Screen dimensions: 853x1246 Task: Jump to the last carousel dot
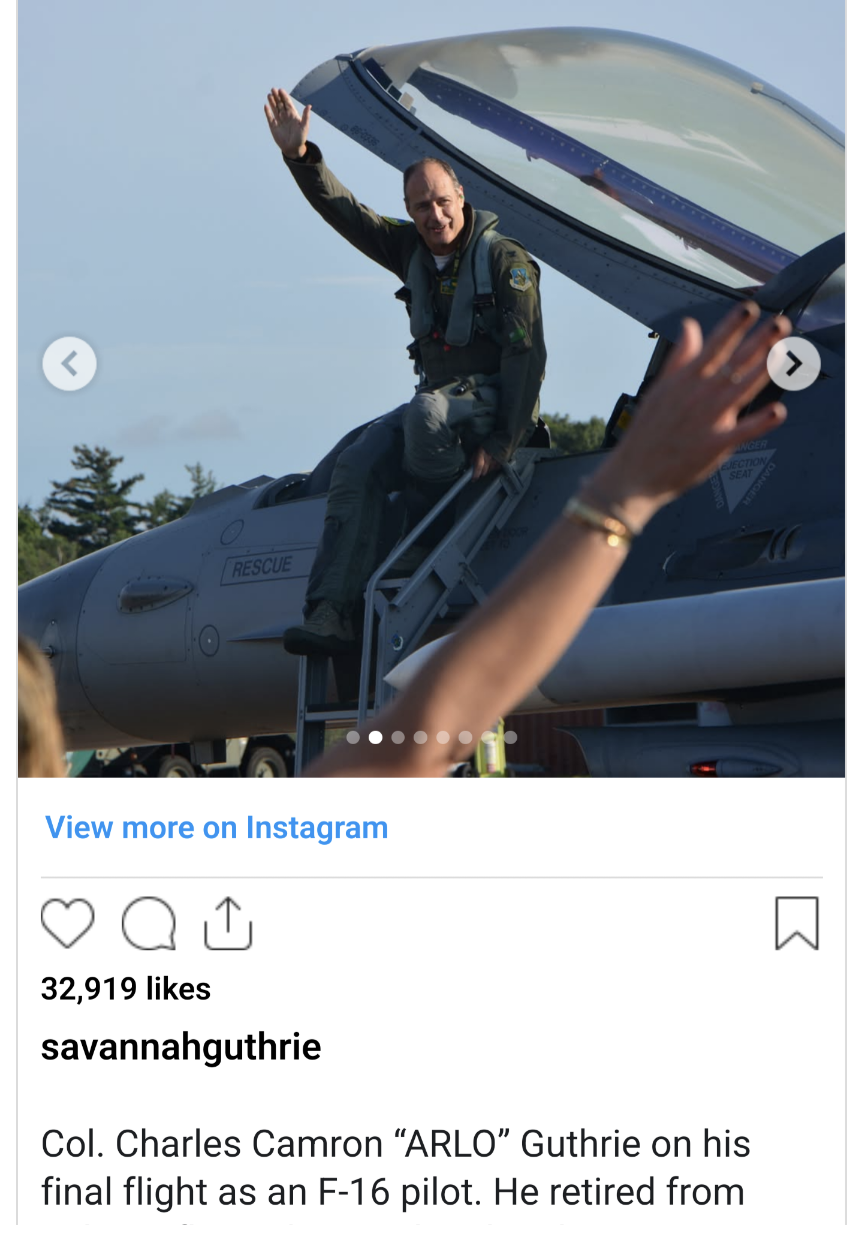510,737
